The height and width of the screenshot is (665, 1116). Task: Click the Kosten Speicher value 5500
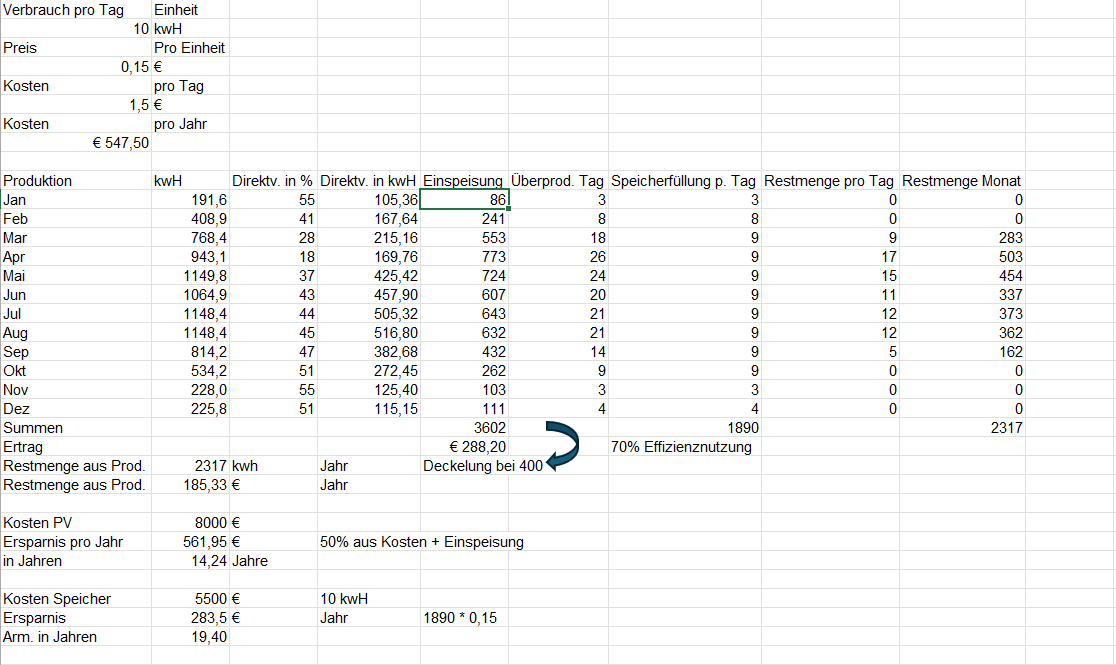coord(190,599)
